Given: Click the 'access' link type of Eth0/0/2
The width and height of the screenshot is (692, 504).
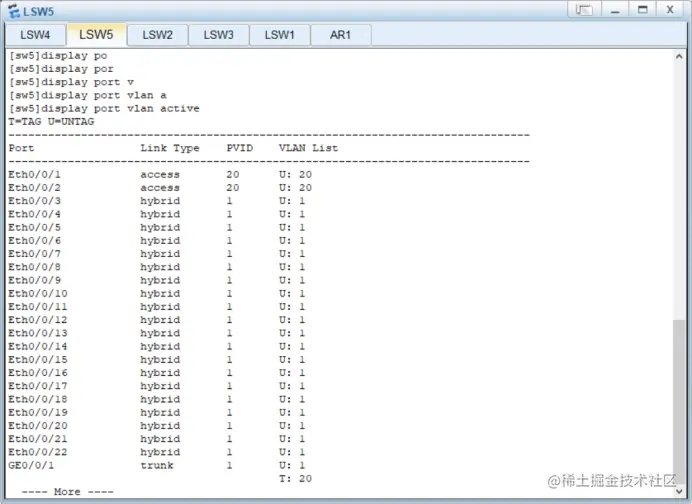Looking at the screenshot, I should point(160,188).
